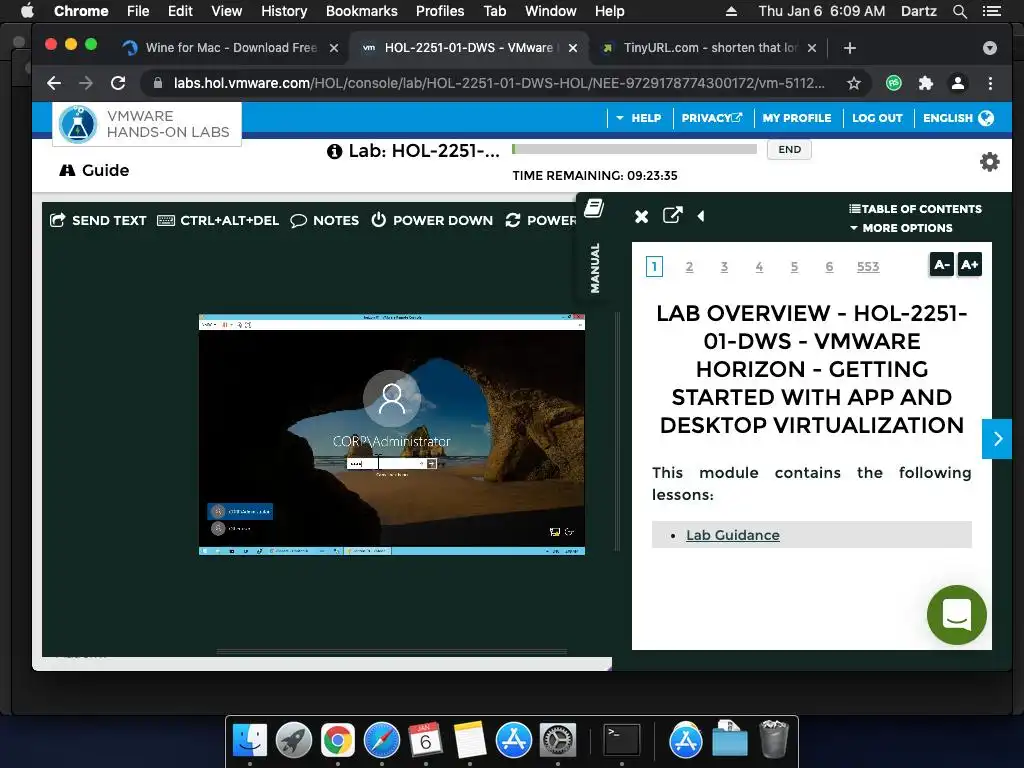Open a new Chrome tab
This screenshot has width=1024, height=768.
(850, 48)
